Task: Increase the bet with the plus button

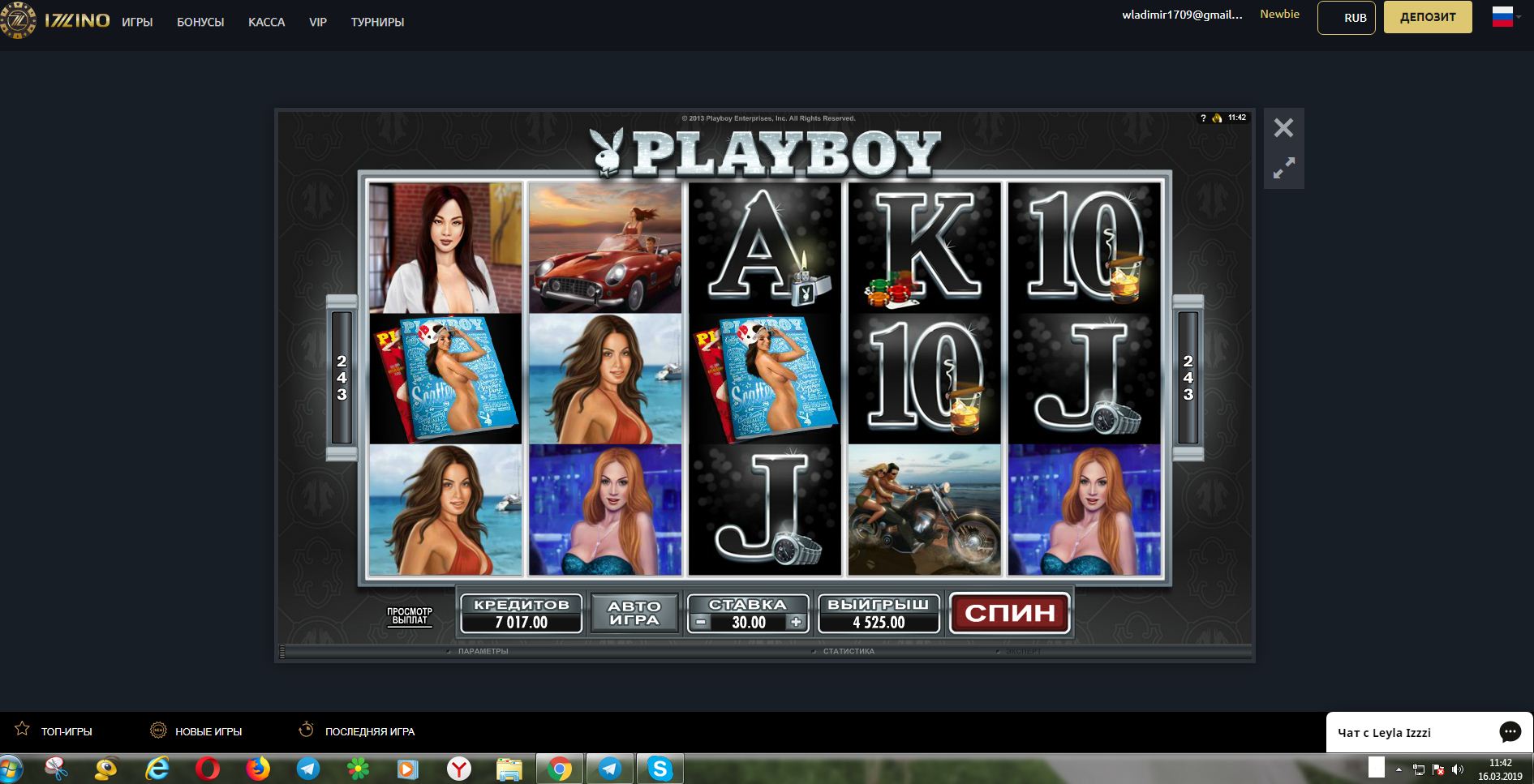Action: pyautogui.click(x=797, y=623)
